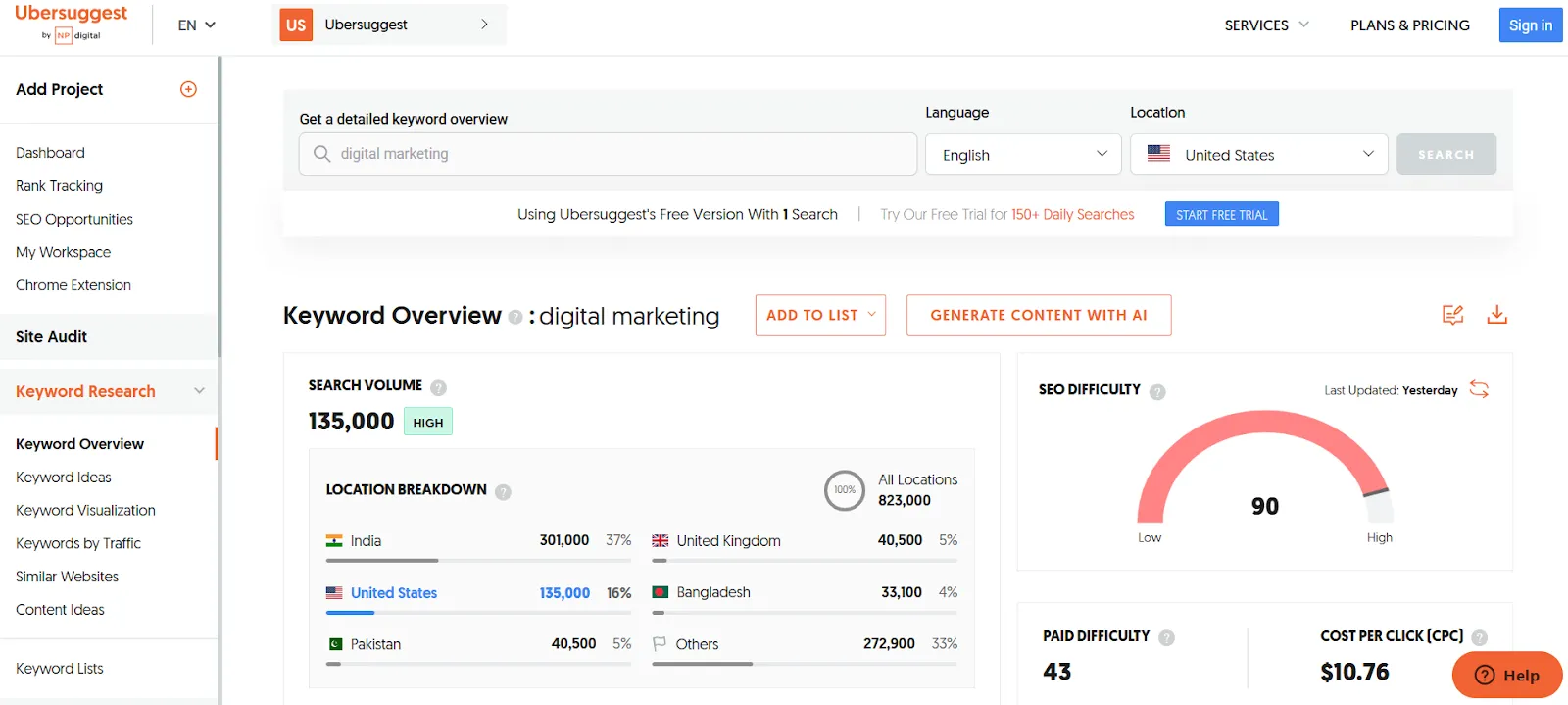Open Keyword Visualization
Screen dimensions: 1568x705
point(85,511)
